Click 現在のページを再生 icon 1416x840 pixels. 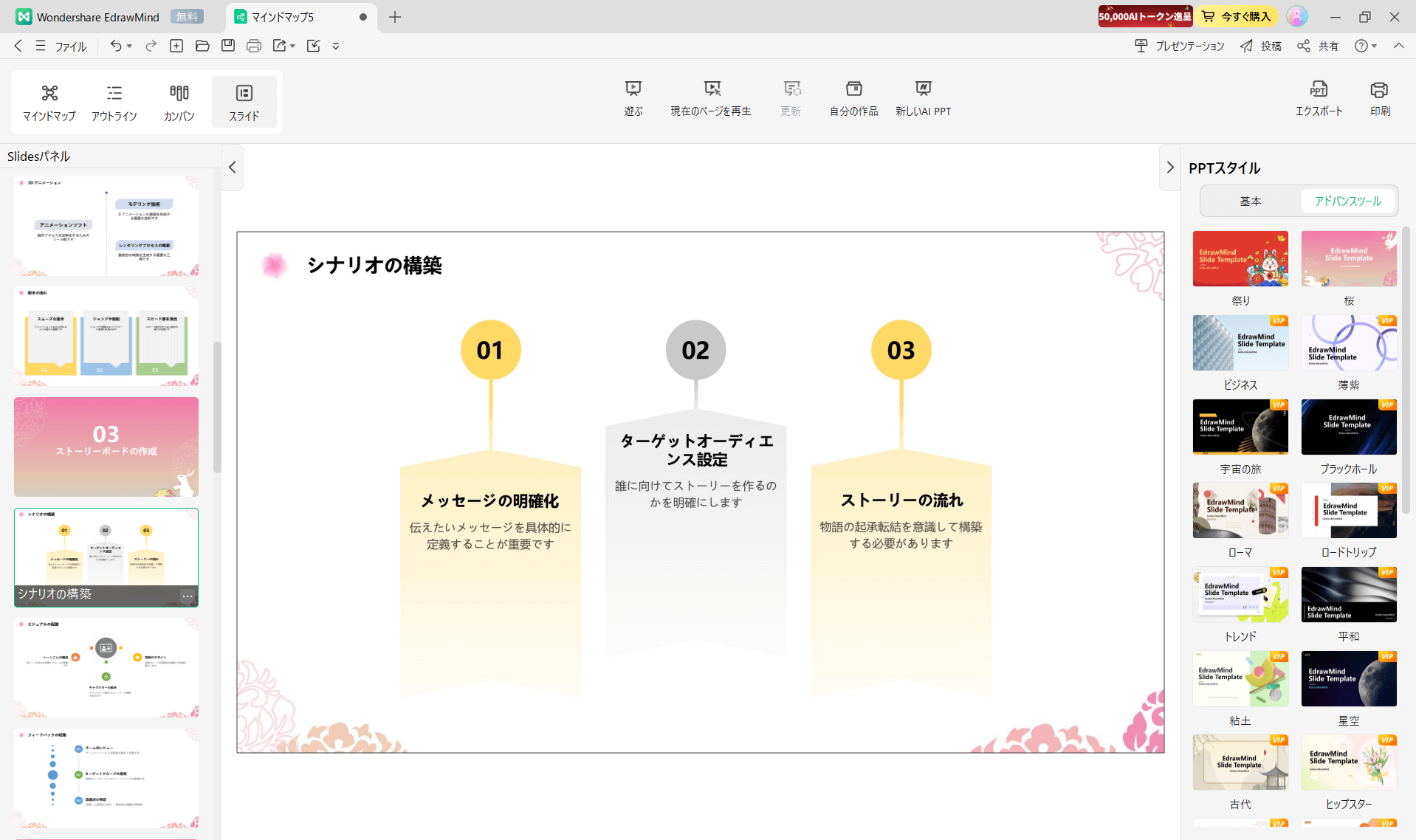pos(711,99)
